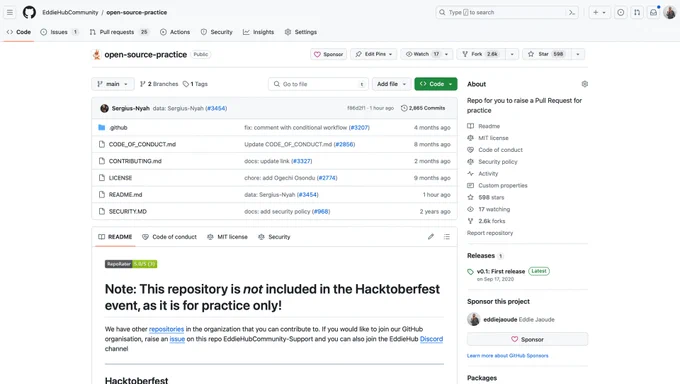Screen dimensions: 680x384
Task: Select the Code of conduct tab
Action: (x=169, y=237)
